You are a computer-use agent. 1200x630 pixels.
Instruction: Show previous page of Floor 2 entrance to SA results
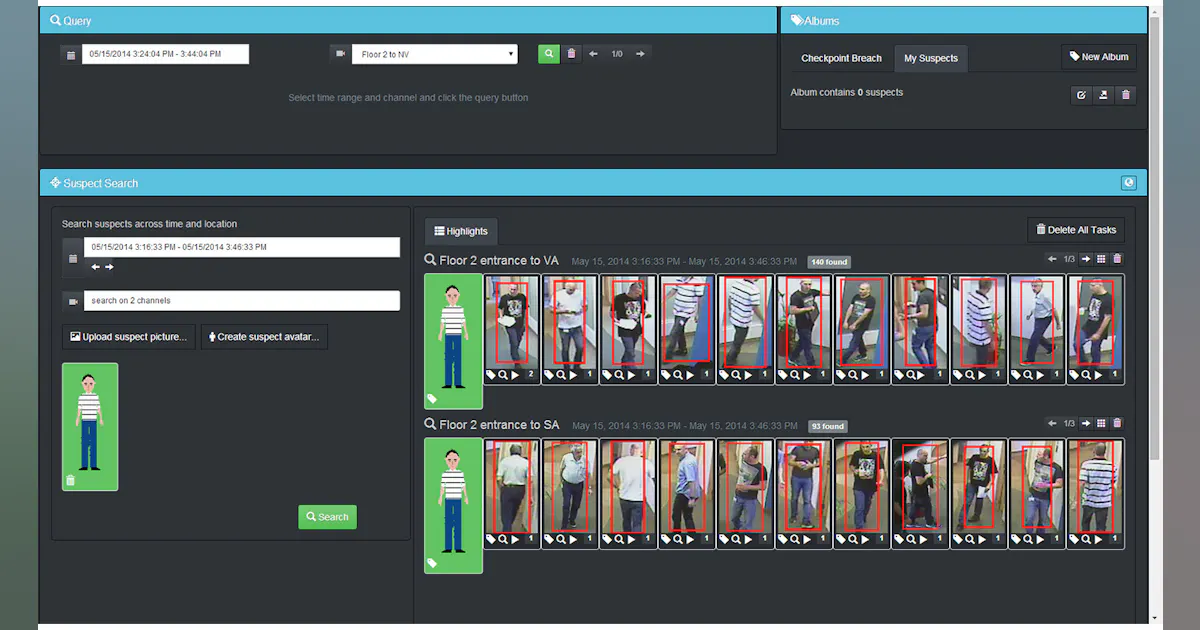[x=1052, y=423]
